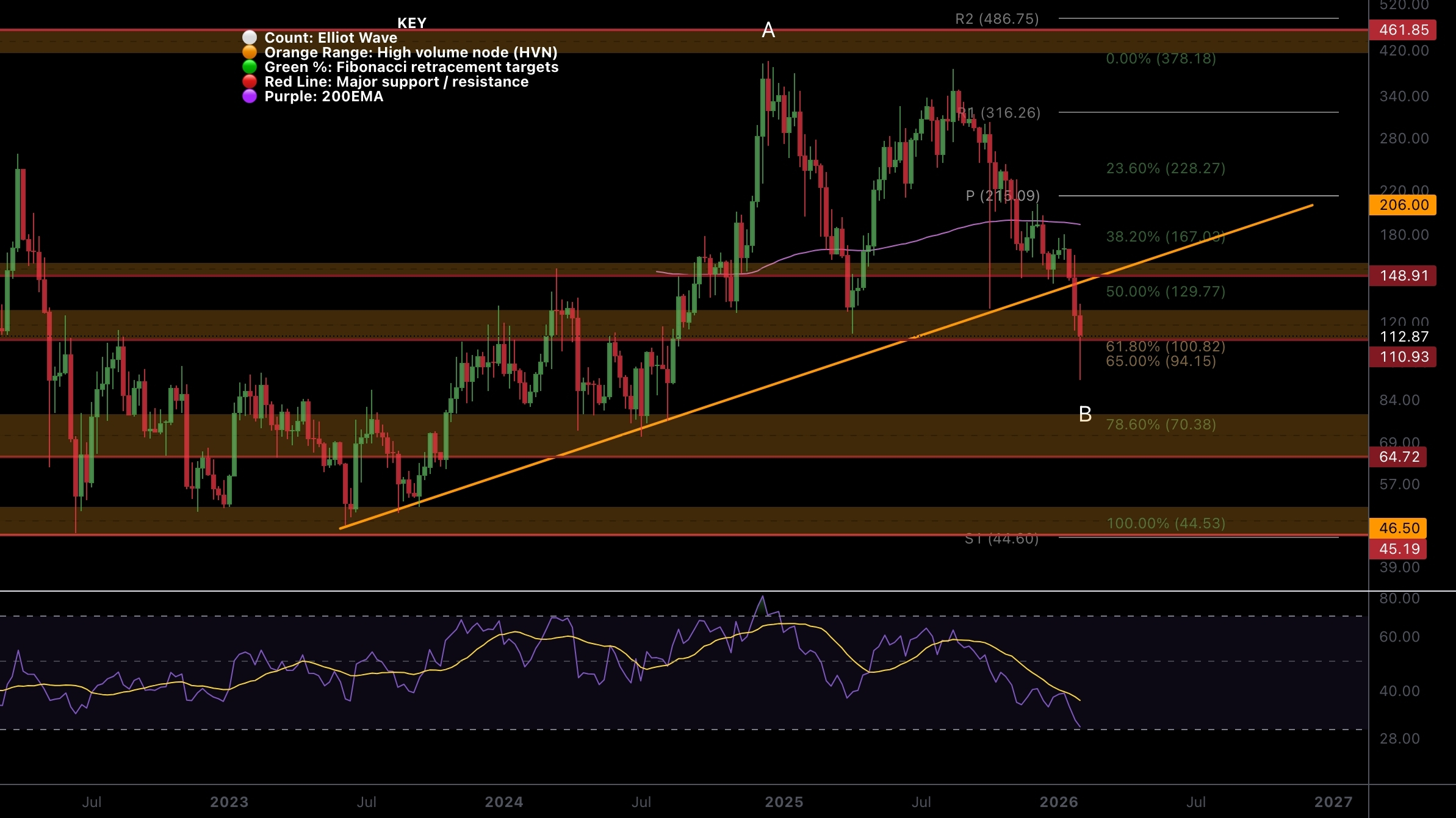1456x818 pixels.
Task: Select the R2 (486.75) pivot label
Action: pos(996,19)
